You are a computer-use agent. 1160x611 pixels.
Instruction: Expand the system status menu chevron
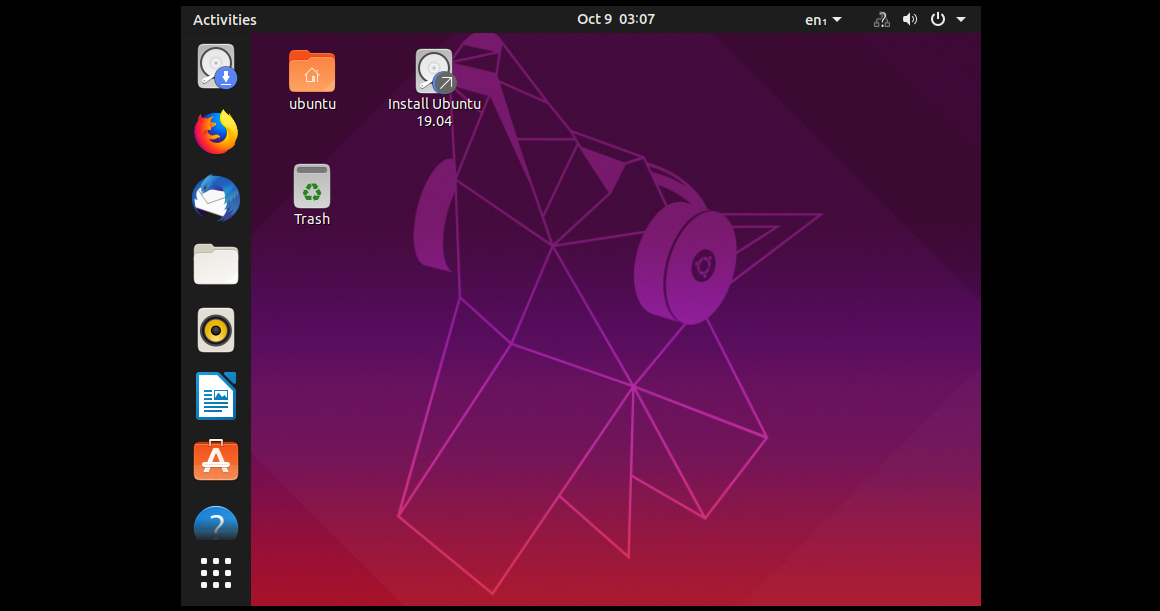point(960,19)
